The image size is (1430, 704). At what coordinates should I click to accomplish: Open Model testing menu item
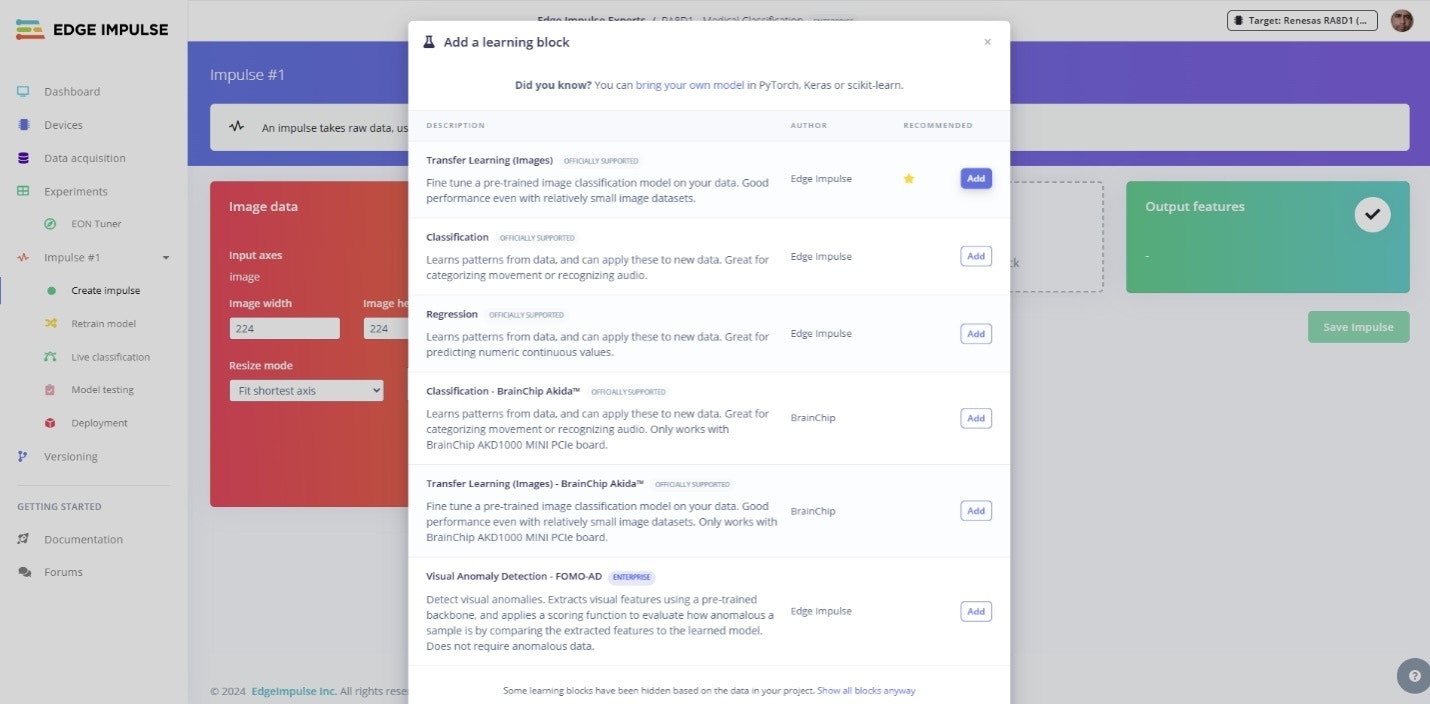(x=102, y=390)
